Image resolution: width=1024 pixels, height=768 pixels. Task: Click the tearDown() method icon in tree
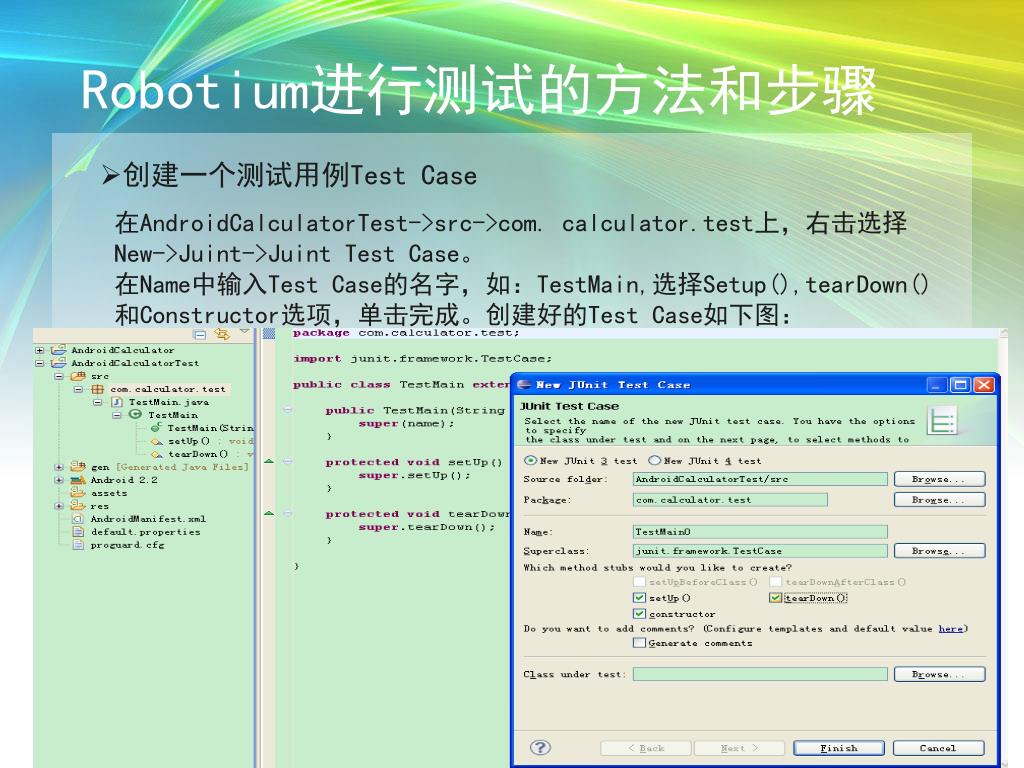click(156, 455)
